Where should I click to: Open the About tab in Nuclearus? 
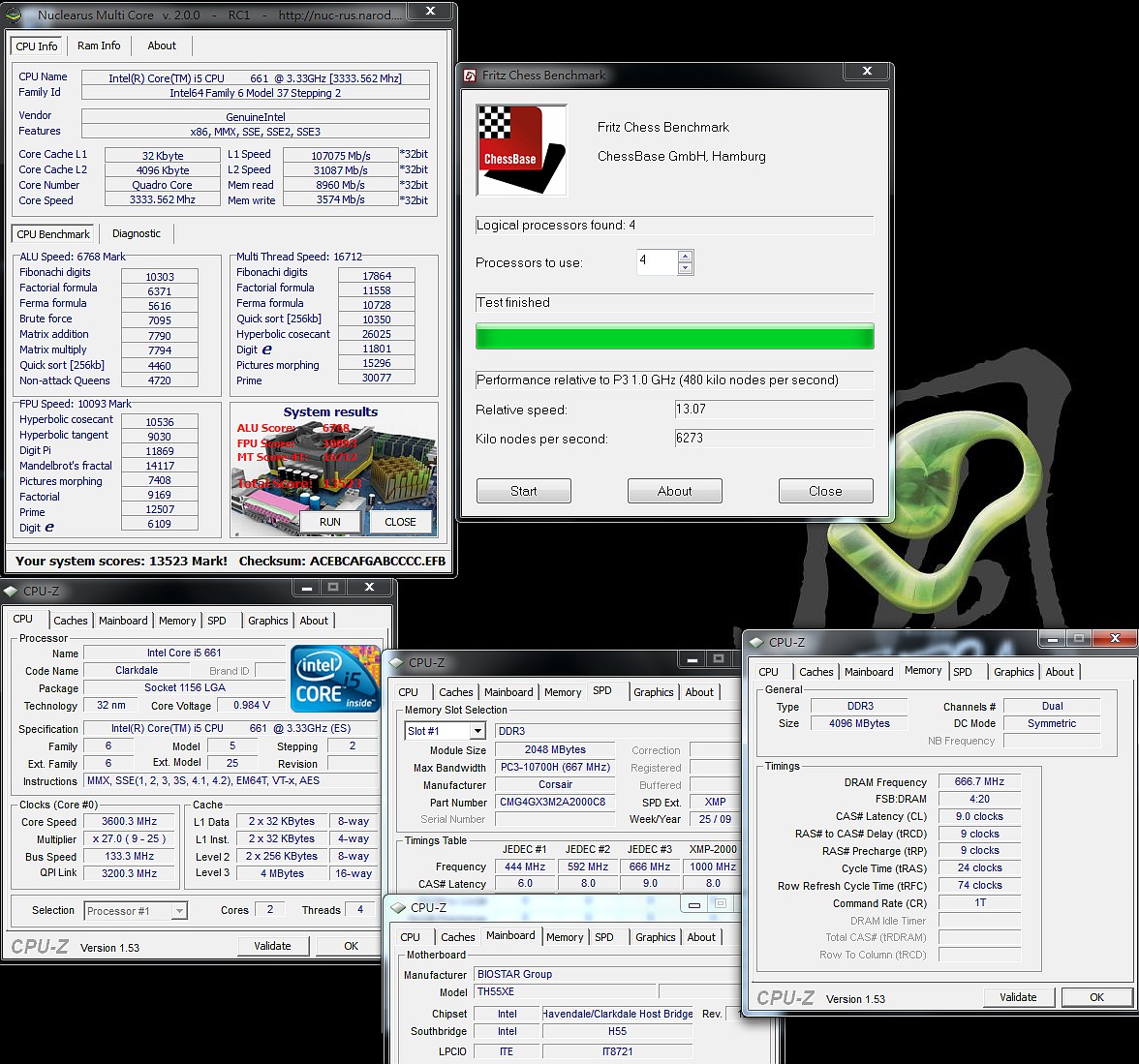(x=162, y=46)
